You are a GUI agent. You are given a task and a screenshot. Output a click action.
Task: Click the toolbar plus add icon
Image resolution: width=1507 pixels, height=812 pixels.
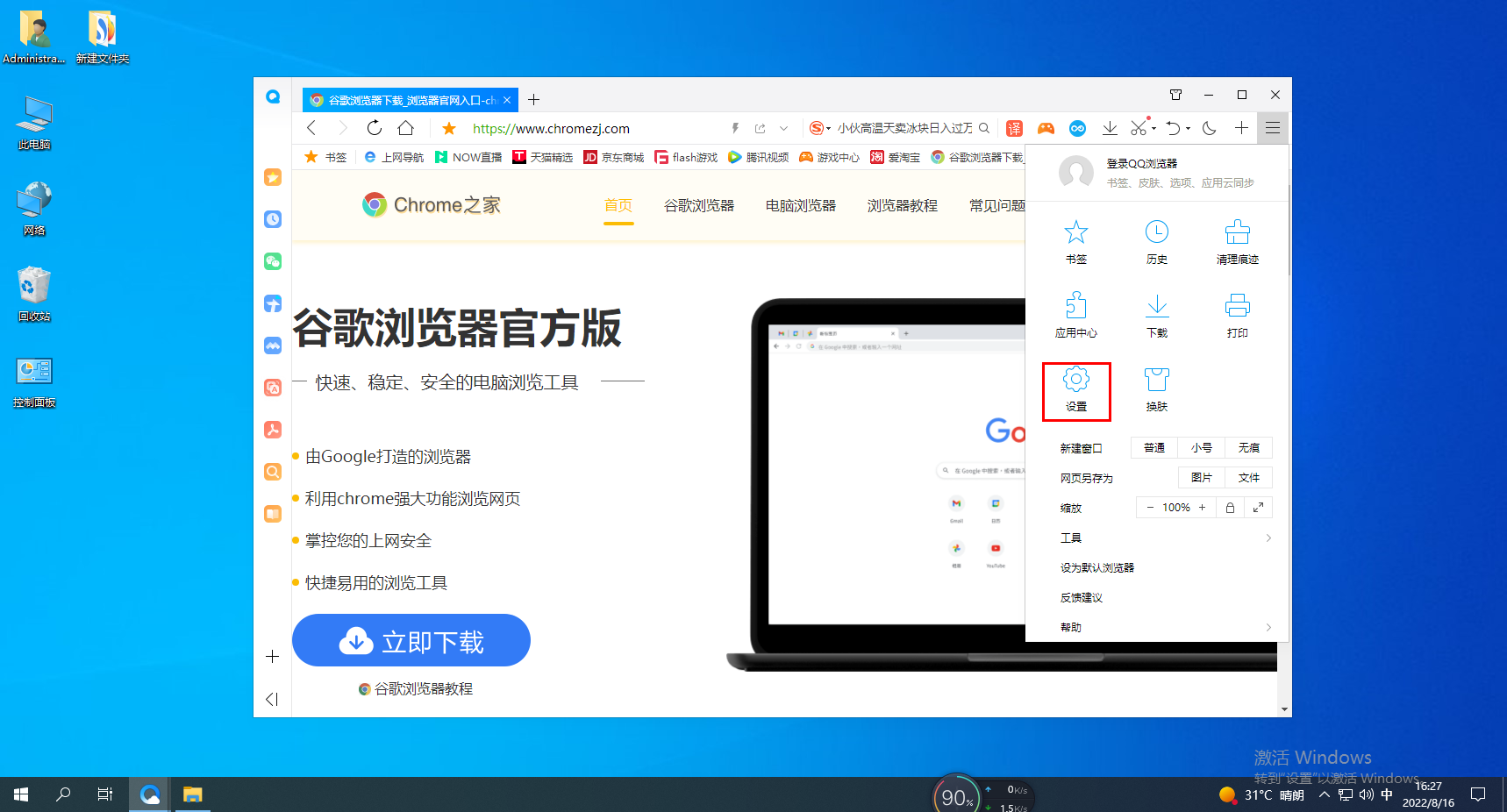point(1241,128)
